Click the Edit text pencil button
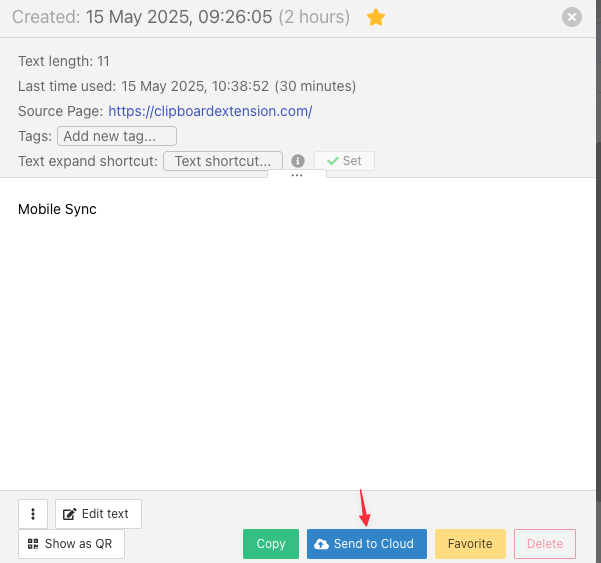 98,514
